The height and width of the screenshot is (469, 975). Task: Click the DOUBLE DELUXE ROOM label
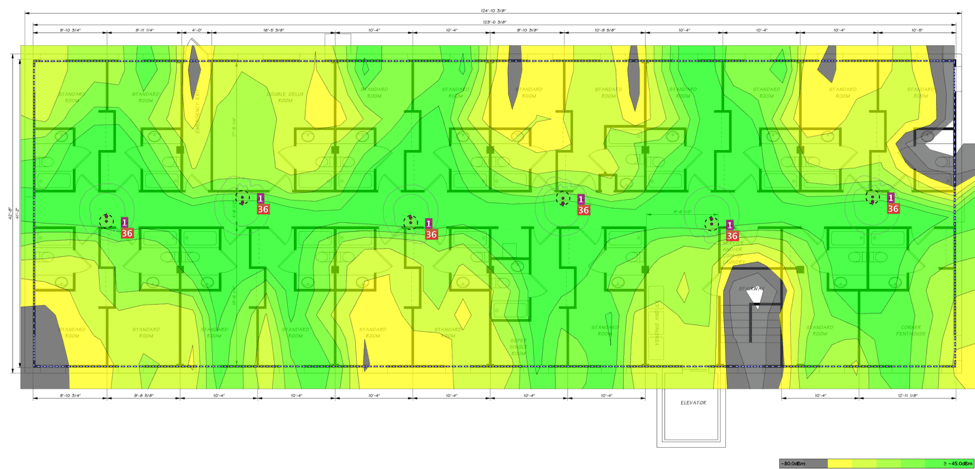coord(284,97)
